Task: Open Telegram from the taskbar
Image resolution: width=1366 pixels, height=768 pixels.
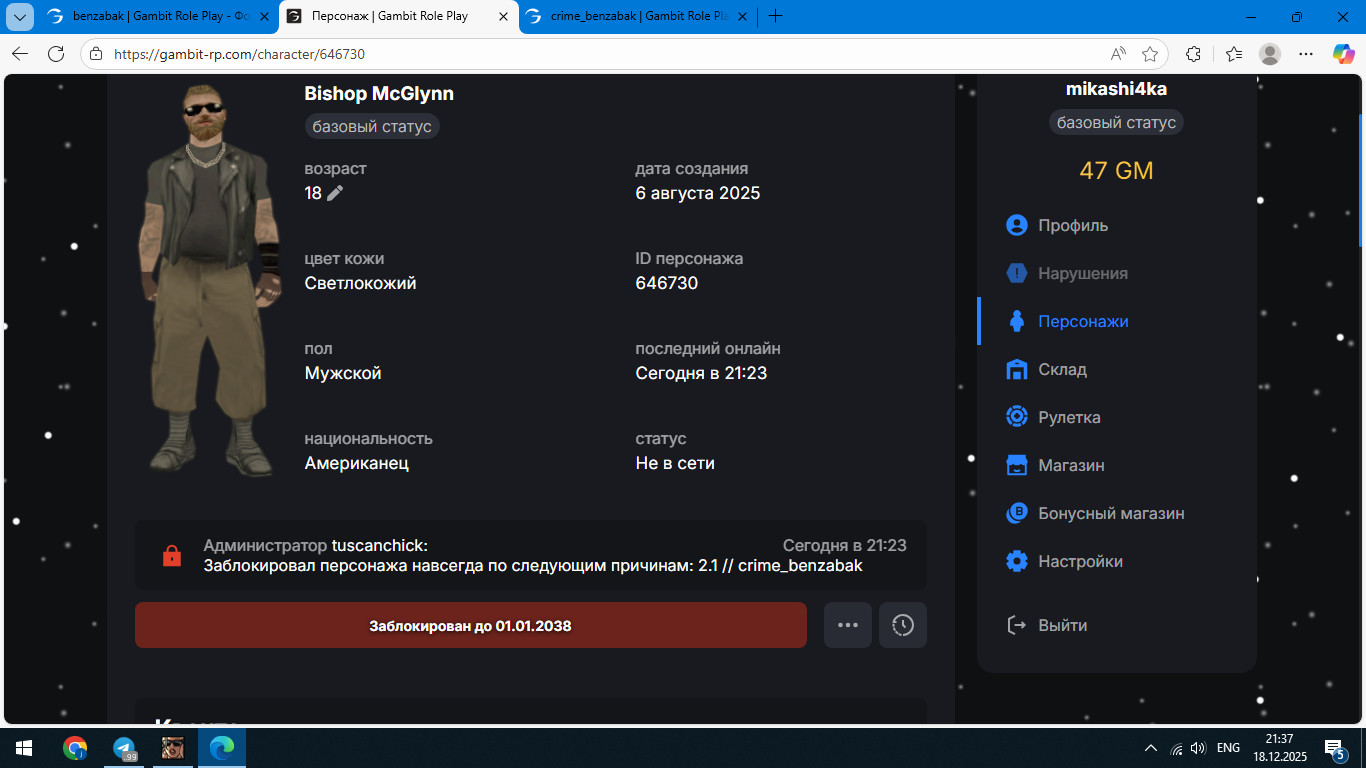Action: [125, 748]
